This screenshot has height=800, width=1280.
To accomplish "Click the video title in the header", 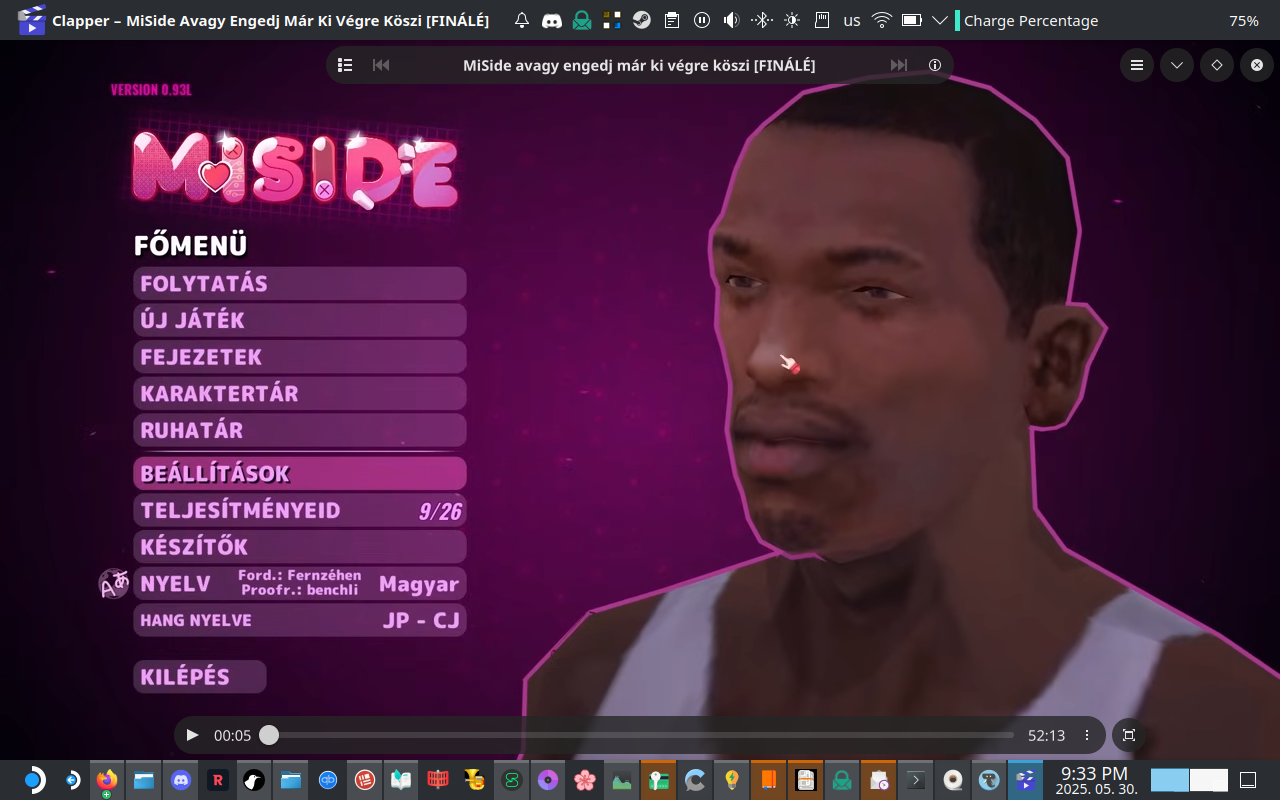I will (639, 65).
